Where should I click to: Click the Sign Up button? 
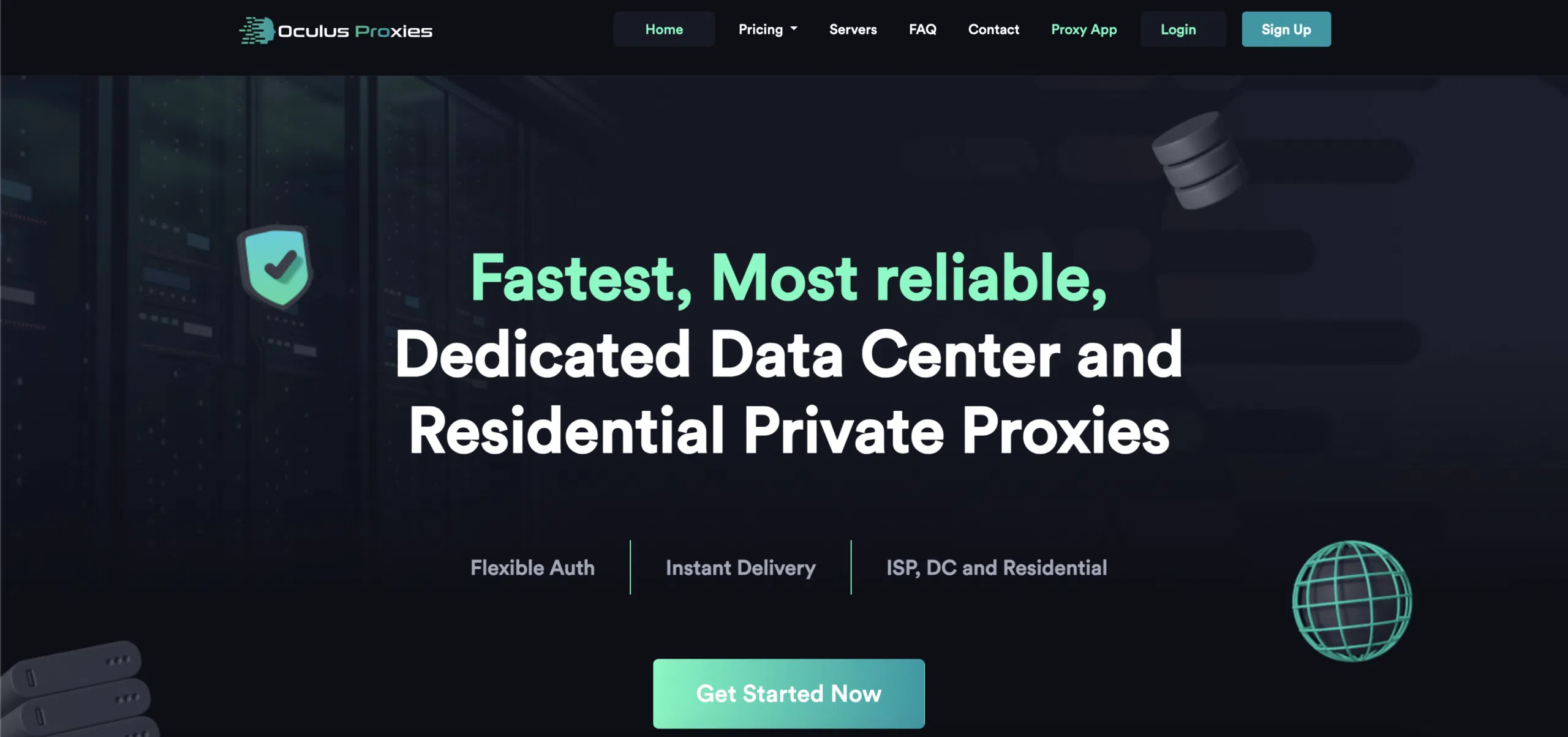tap(1286, 29)
